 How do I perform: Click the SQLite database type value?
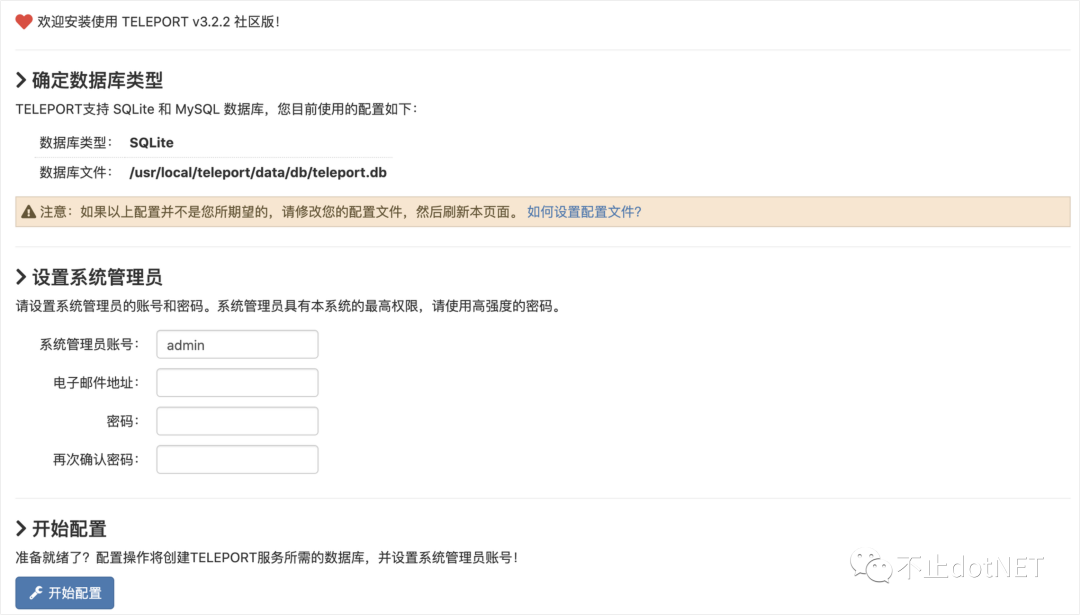click(x=152, y=143)
